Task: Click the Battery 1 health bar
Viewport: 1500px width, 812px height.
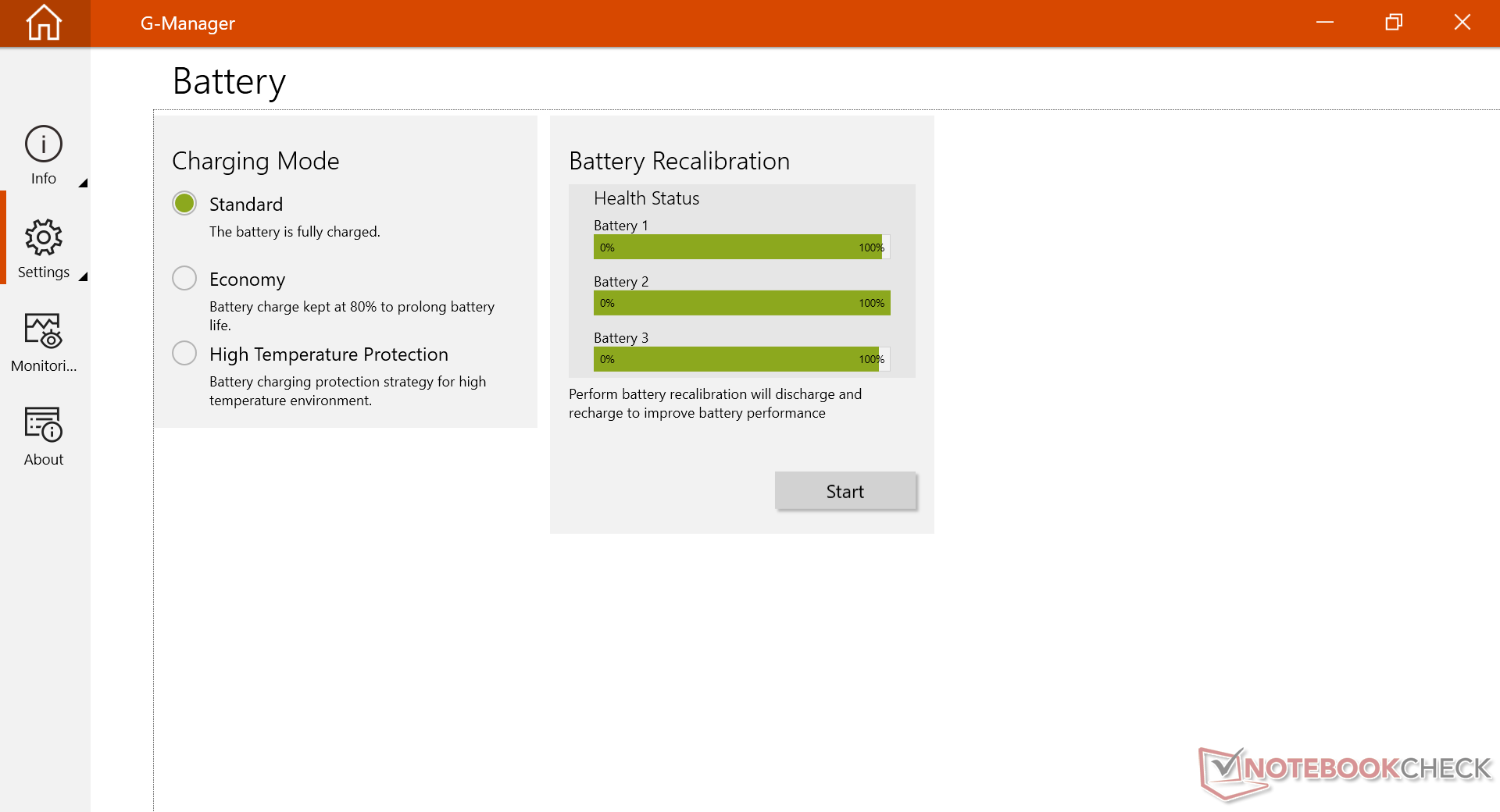Action: (x=742, y=247)
